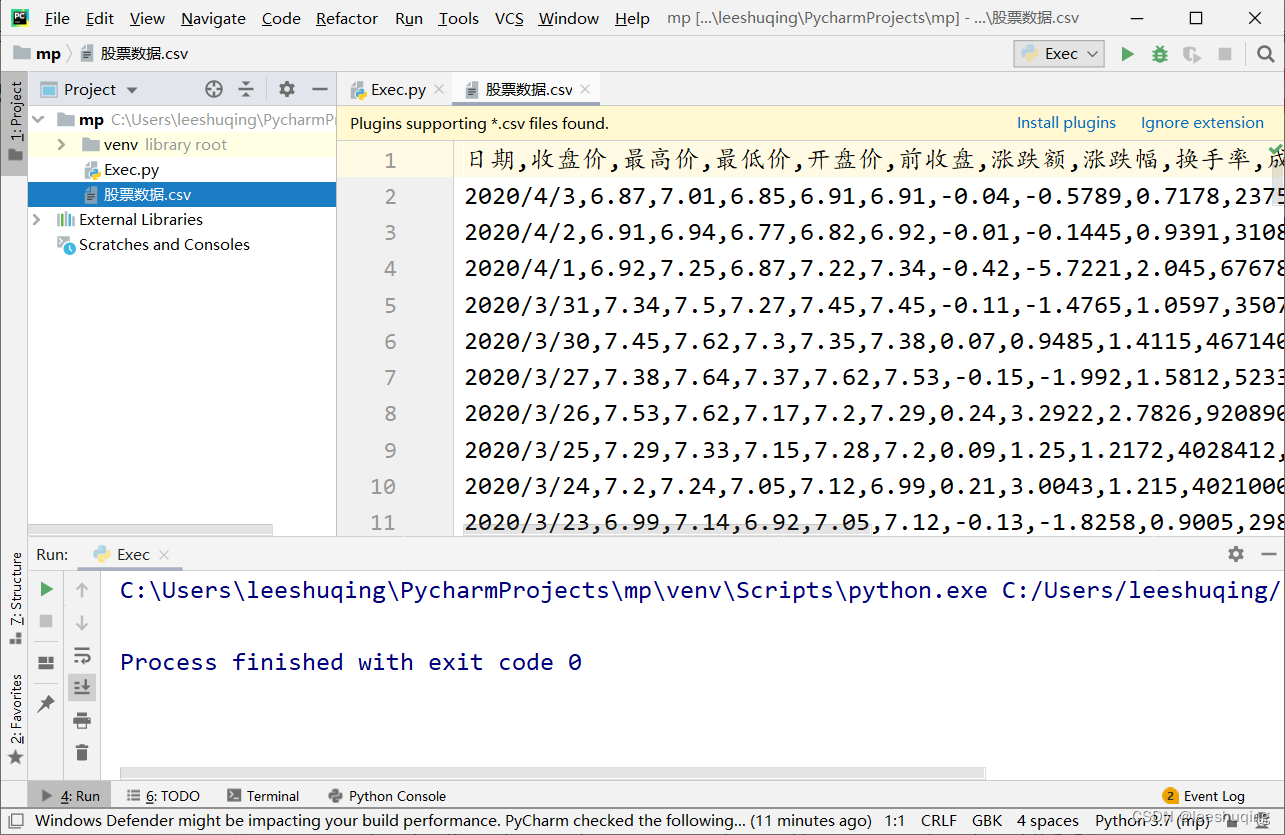
Task: Open the 7: Structure side tab
Action: coord(15,598)
